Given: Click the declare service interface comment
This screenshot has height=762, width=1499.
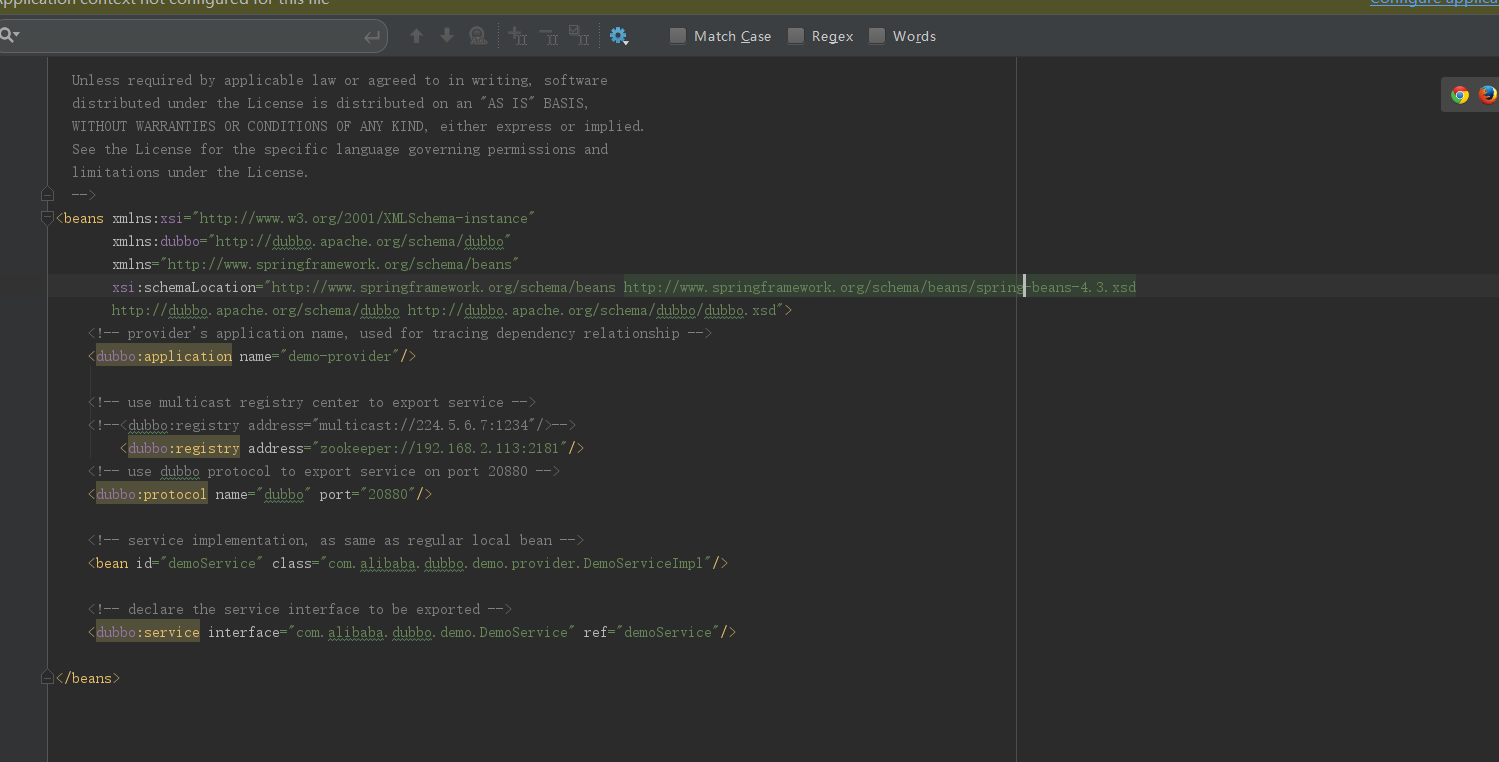Looking at the screenshot, I should click(300, 609).
